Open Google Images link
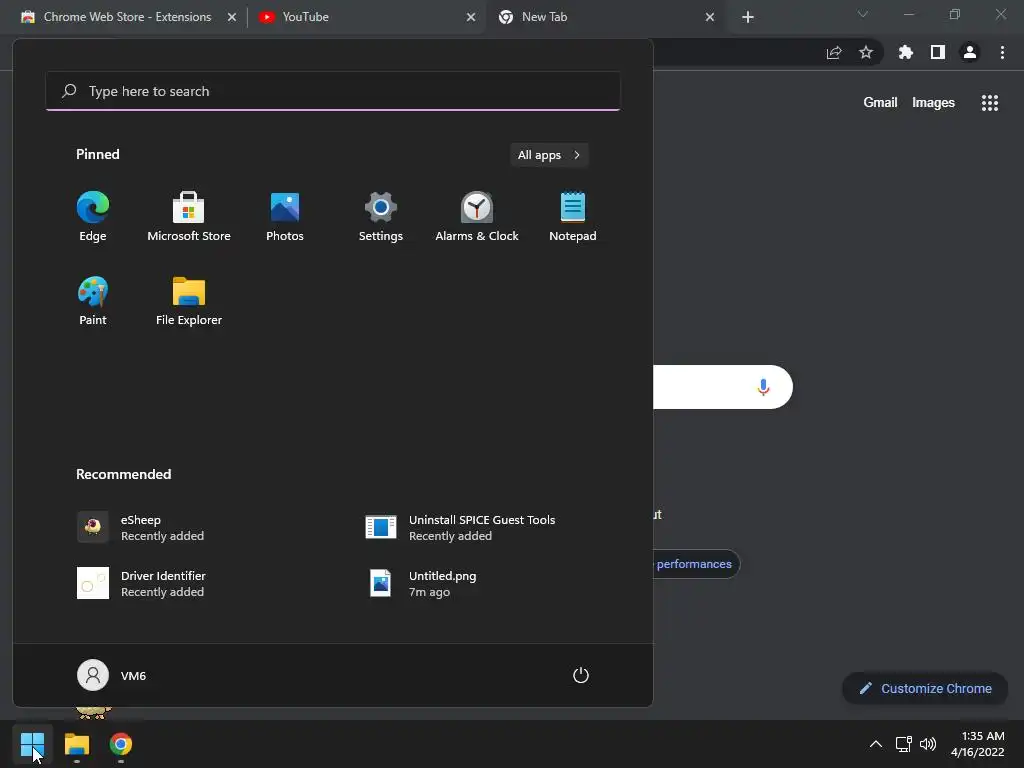The height and width of the screenshot is (768, 1024). (933, 103)
